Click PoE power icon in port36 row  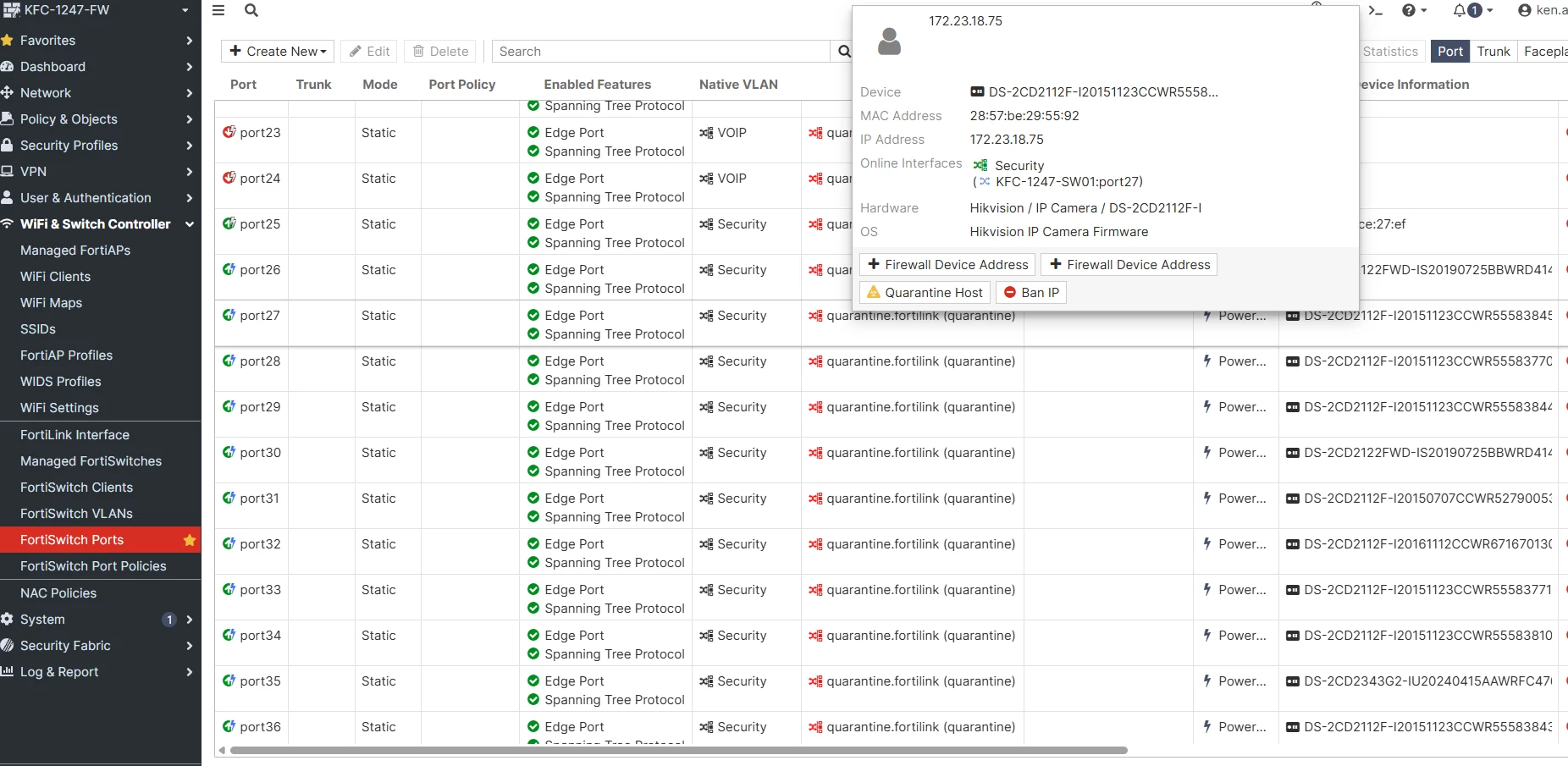point(1207,726)
